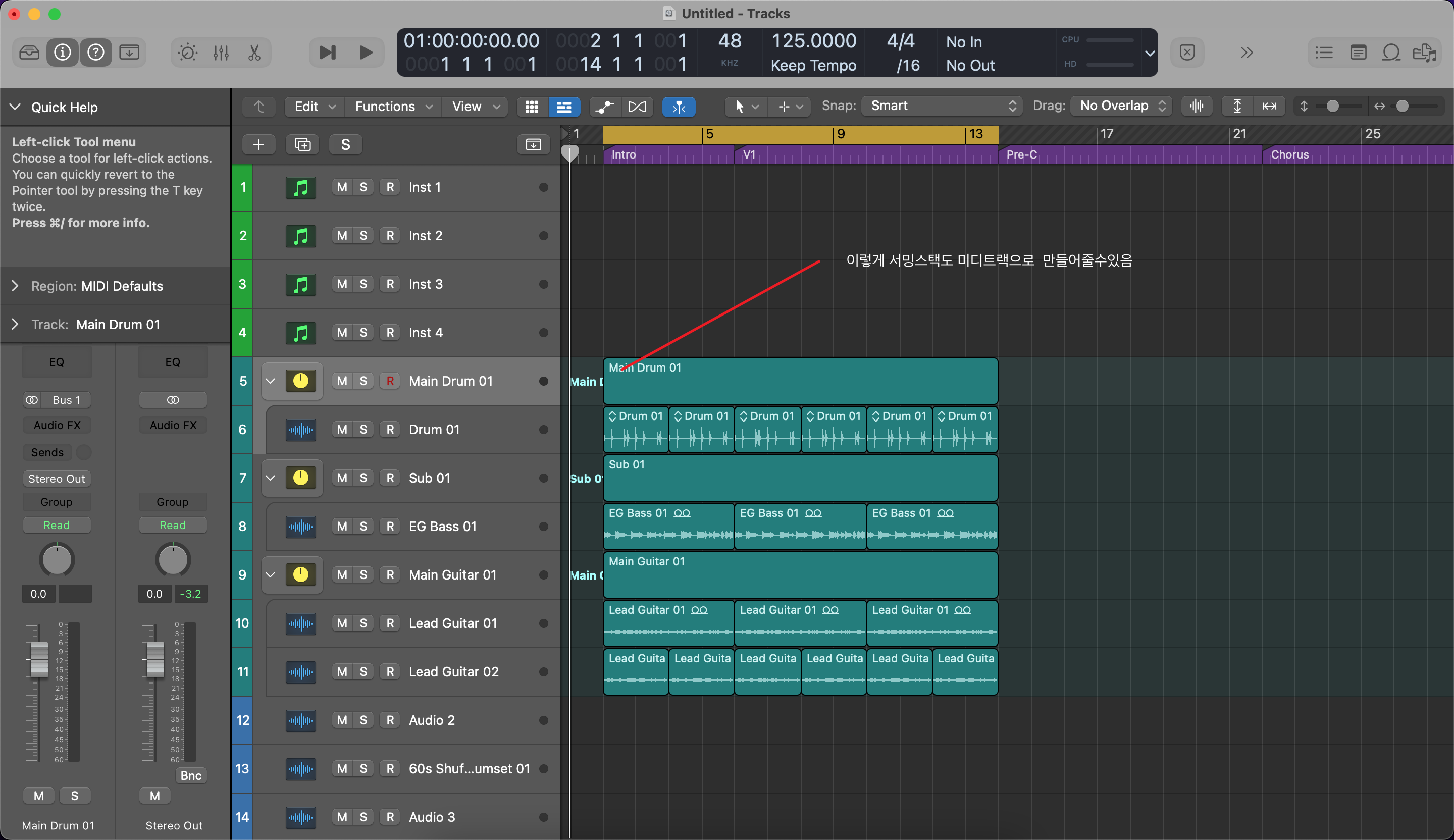
Task: Adjust the vertical zoom slider
Action: [x=1332, y=106]
